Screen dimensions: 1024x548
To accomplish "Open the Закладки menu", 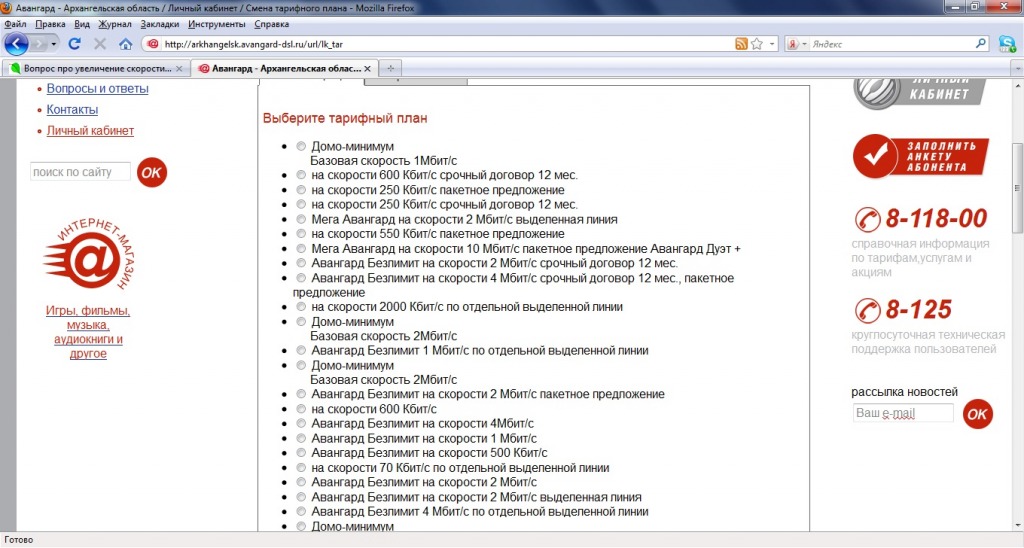I will 159,24.
